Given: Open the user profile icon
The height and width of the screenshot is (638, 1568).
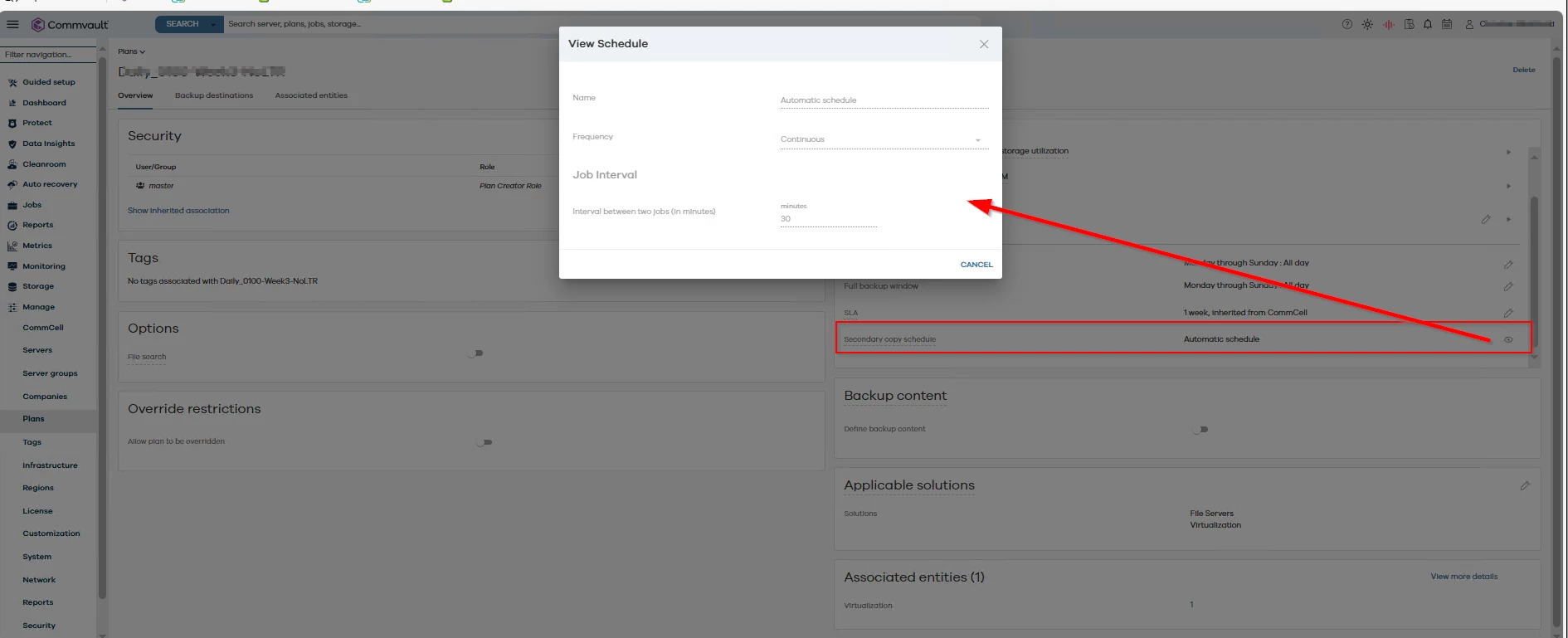Looking at the screenshot, I should [x=1469, y=24].
